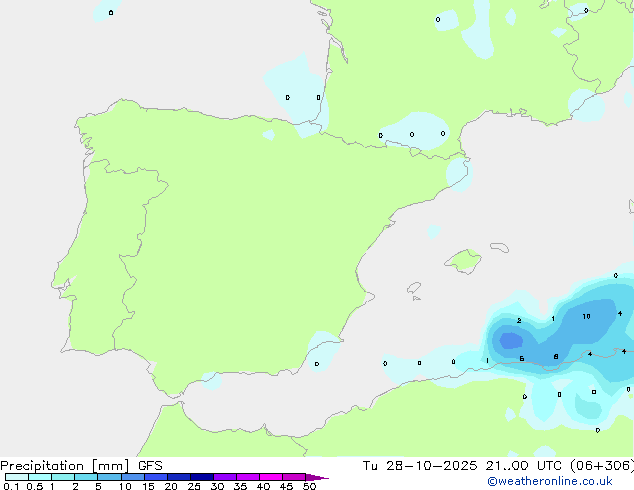Select the 5–10 mm legend color swatch

[x=109, y=477]
